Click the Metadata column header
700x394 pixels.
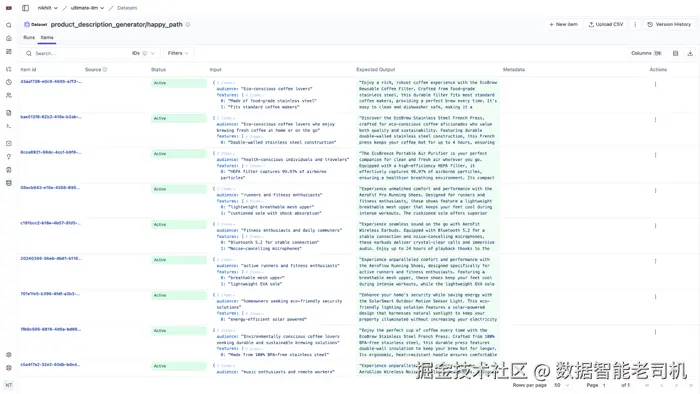[x=514, y=70]
